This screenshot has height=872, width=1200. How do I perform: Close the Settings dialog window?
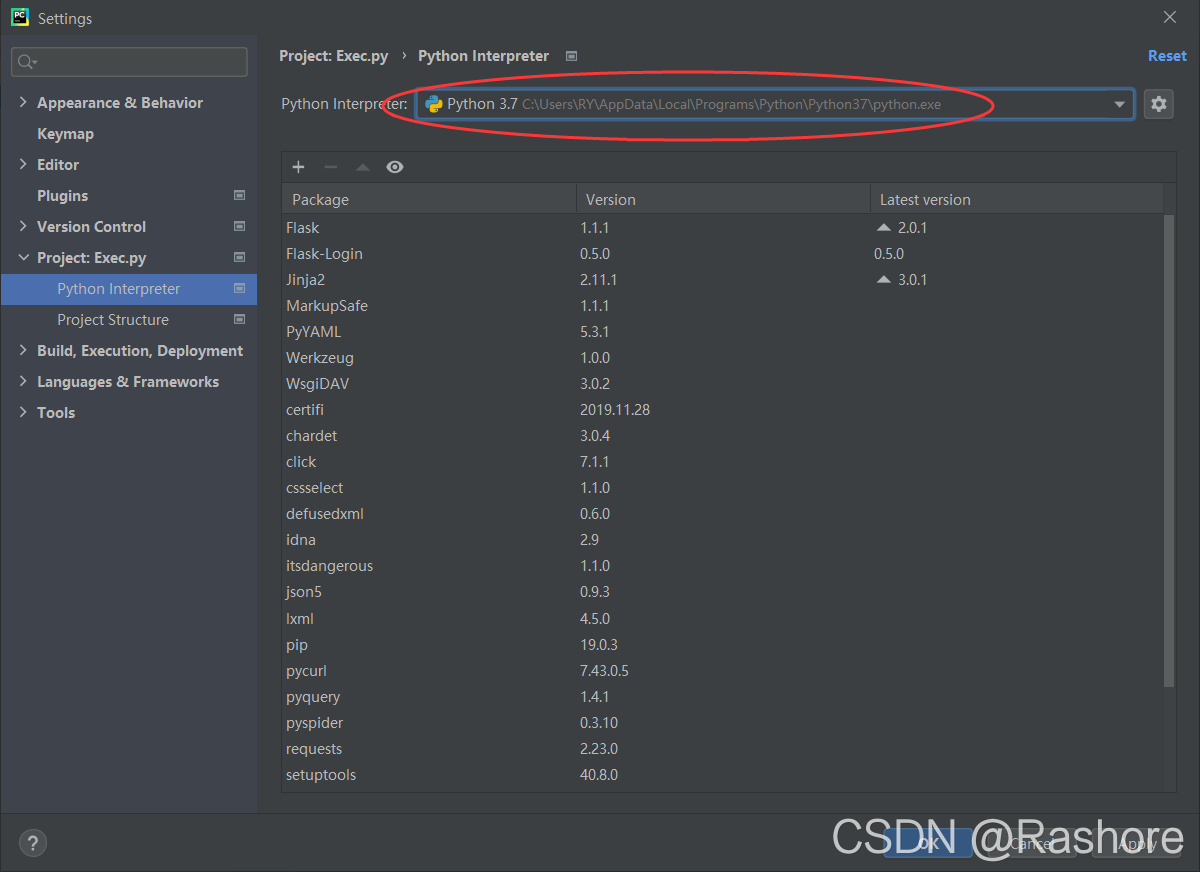coord(1170,17)
